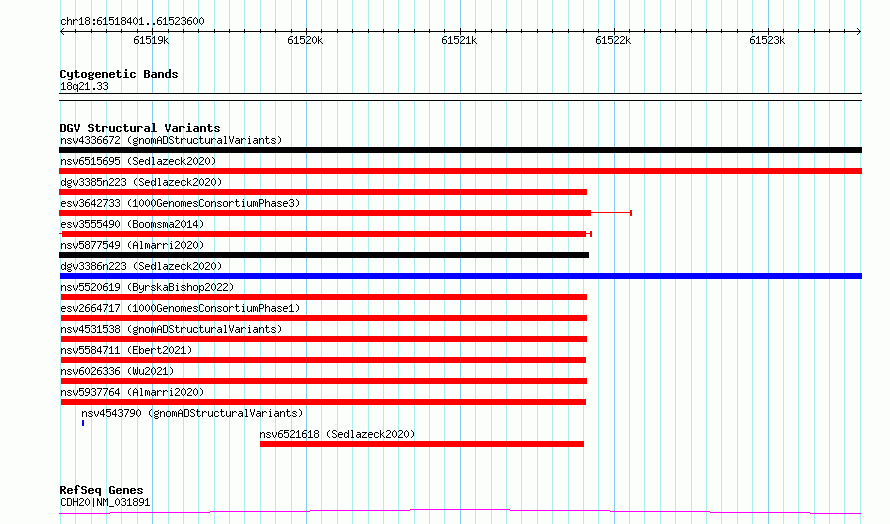This screenshot has width=890, height=524.
Task: Click the RefSeq Genes track title
Action: (x=101, y=490)
